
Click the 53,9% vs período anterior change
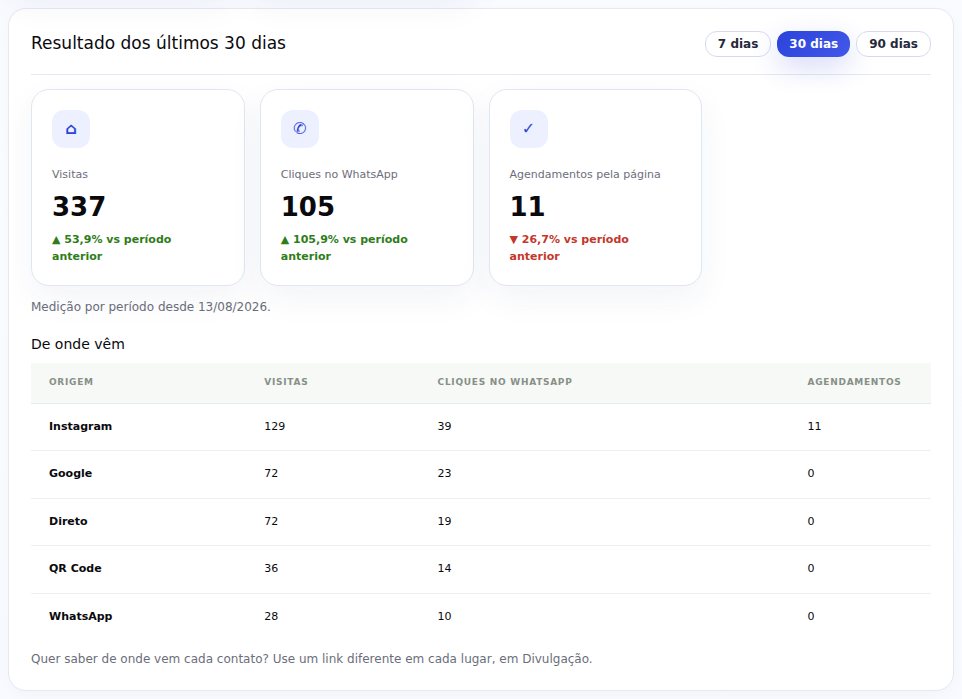112,247
